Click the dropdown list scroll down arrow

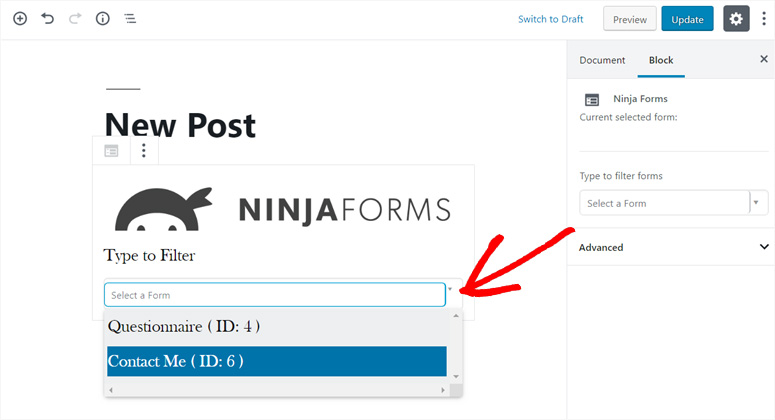[x=456, y=377]
